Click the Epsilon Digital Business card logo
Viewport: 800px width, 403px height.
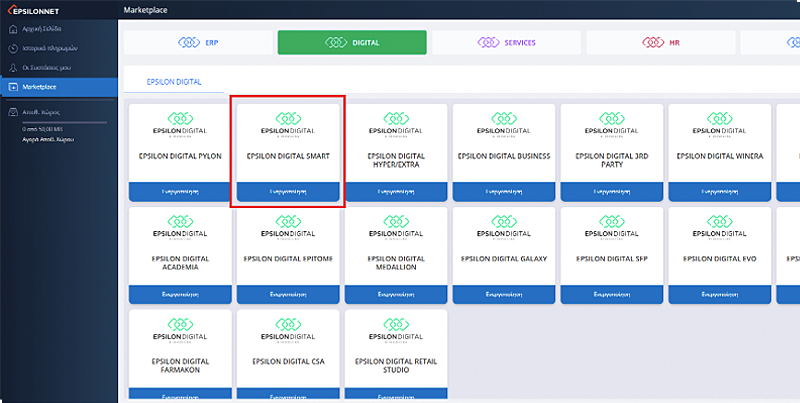pos(504,124)
